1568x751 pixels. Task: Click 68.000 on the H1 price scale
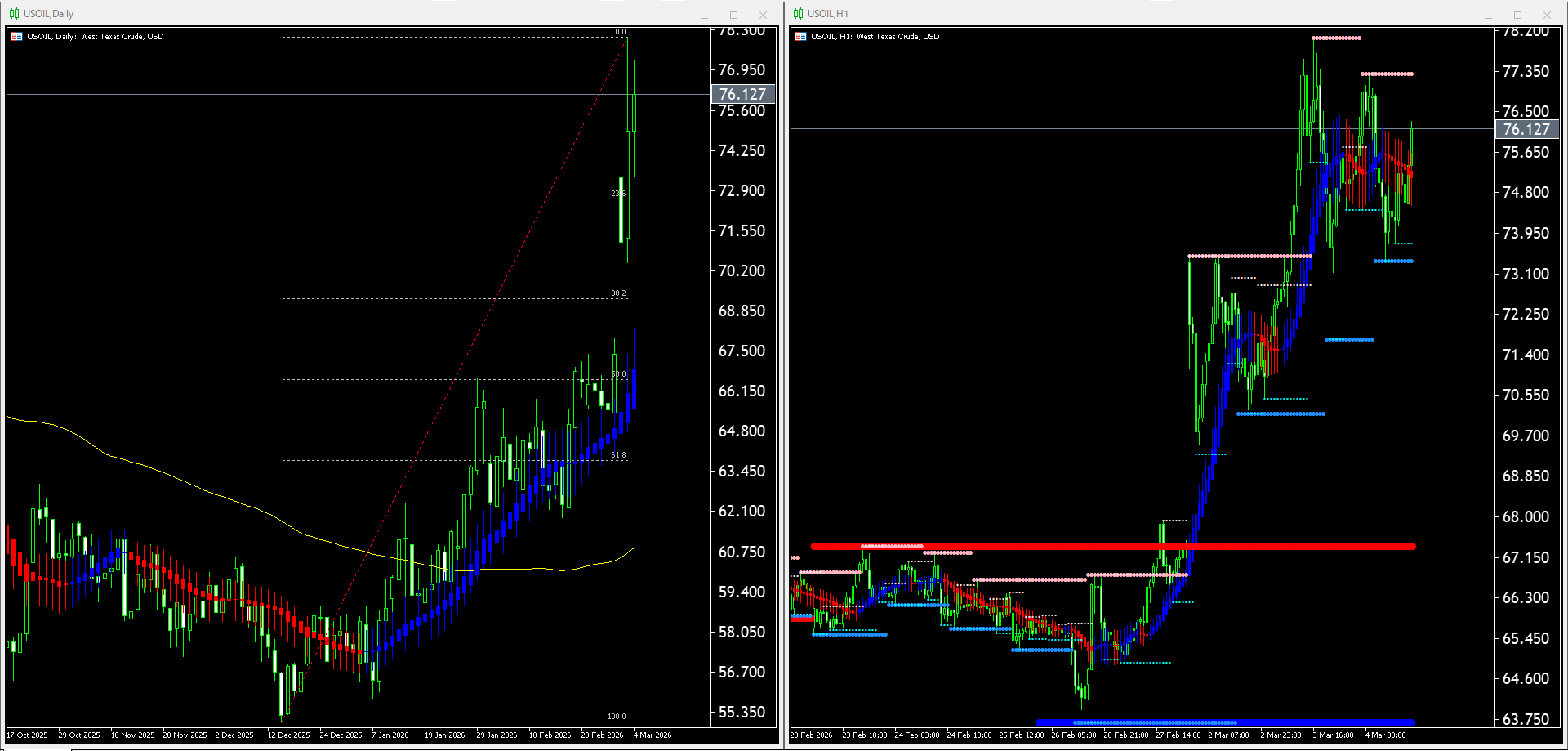(x=1526, y=516)
